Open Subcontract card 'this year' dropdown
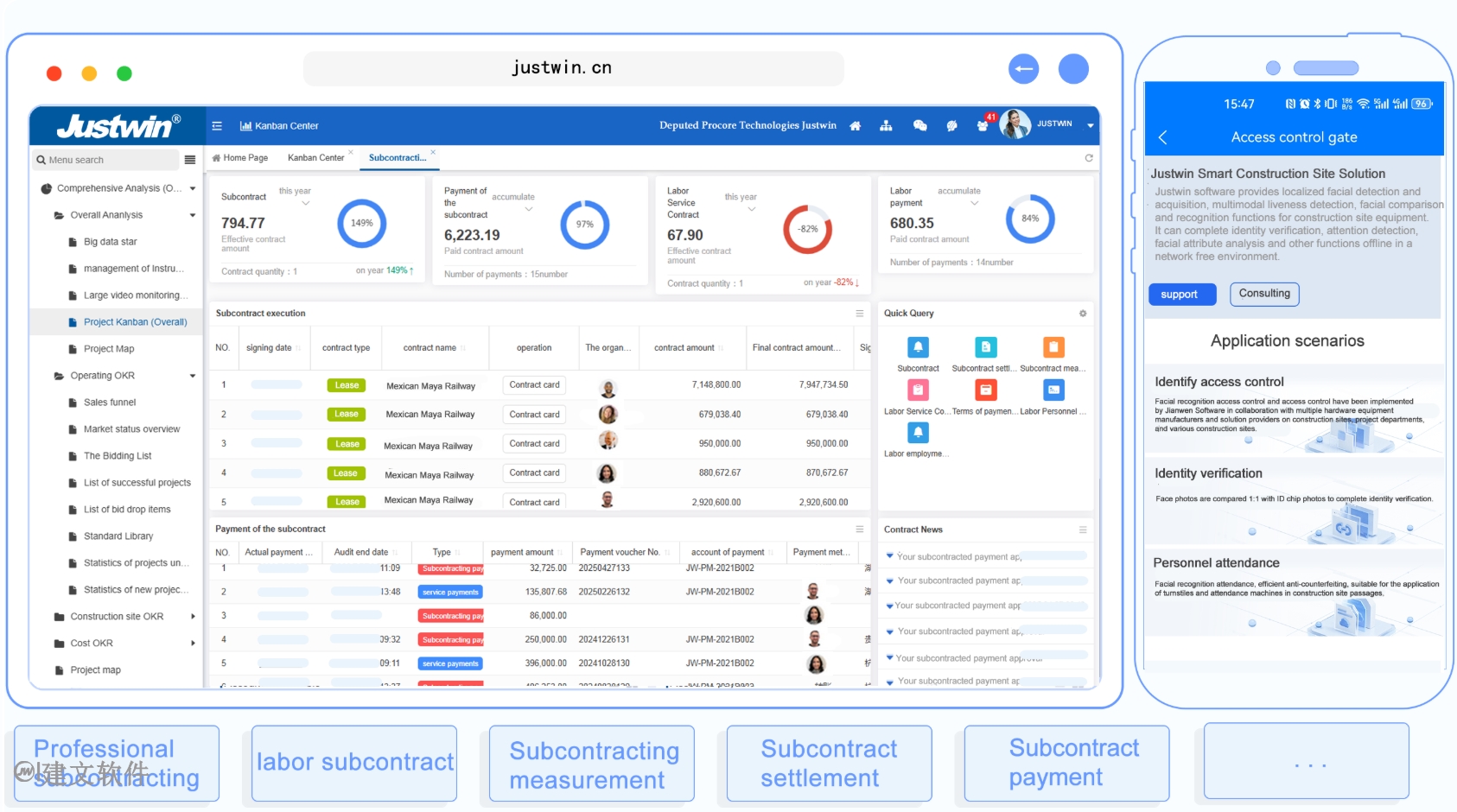This screenshot has width=1457, height=812. tap(305, 203)
